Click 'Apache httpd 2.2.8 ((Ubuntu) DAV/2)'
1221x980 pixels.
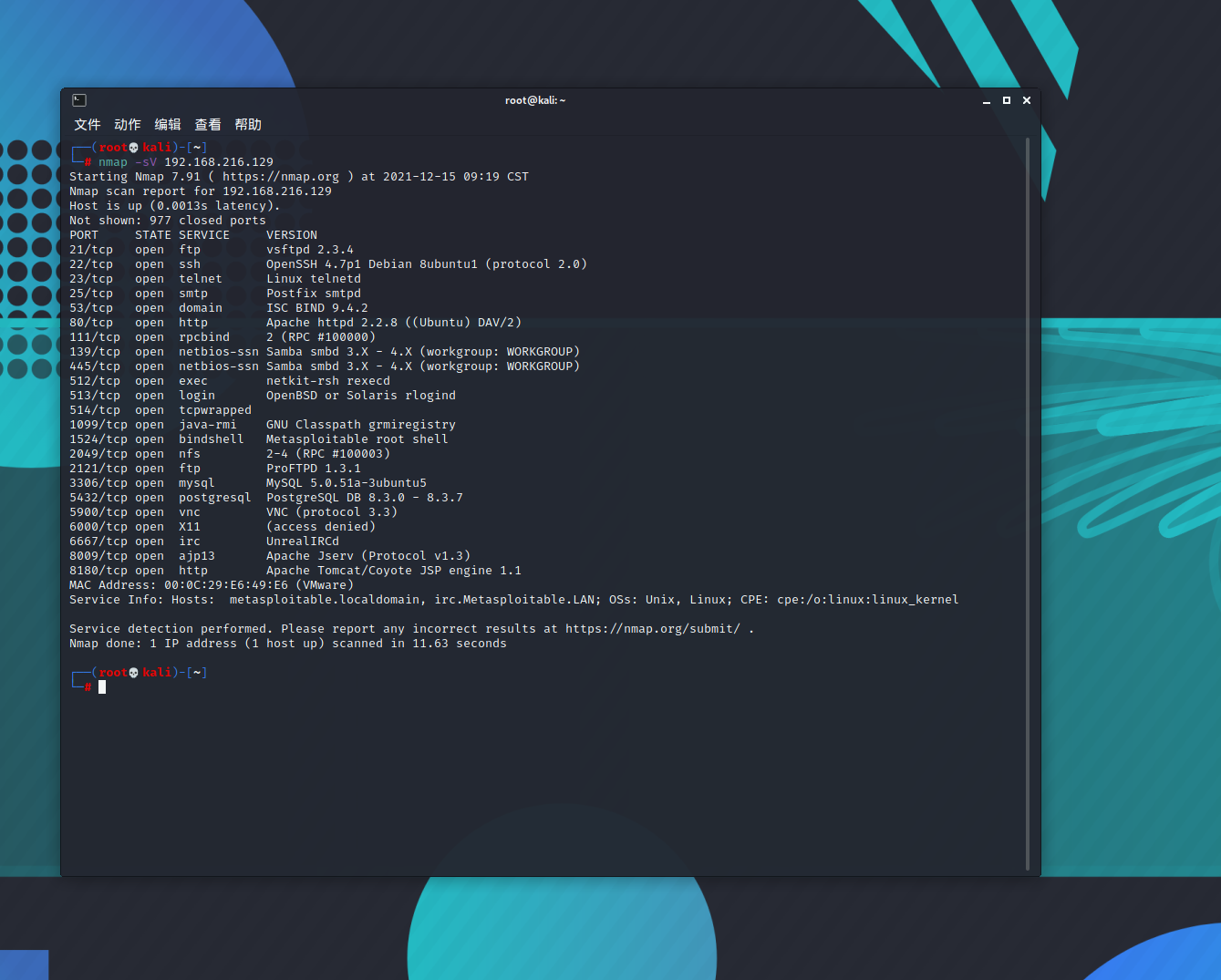394,323
